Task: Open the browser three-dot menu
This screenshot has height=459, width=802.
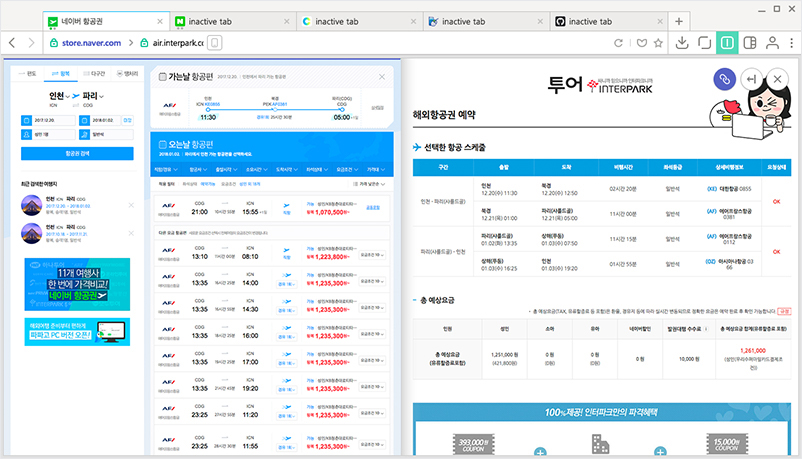Action: point(792,43)
